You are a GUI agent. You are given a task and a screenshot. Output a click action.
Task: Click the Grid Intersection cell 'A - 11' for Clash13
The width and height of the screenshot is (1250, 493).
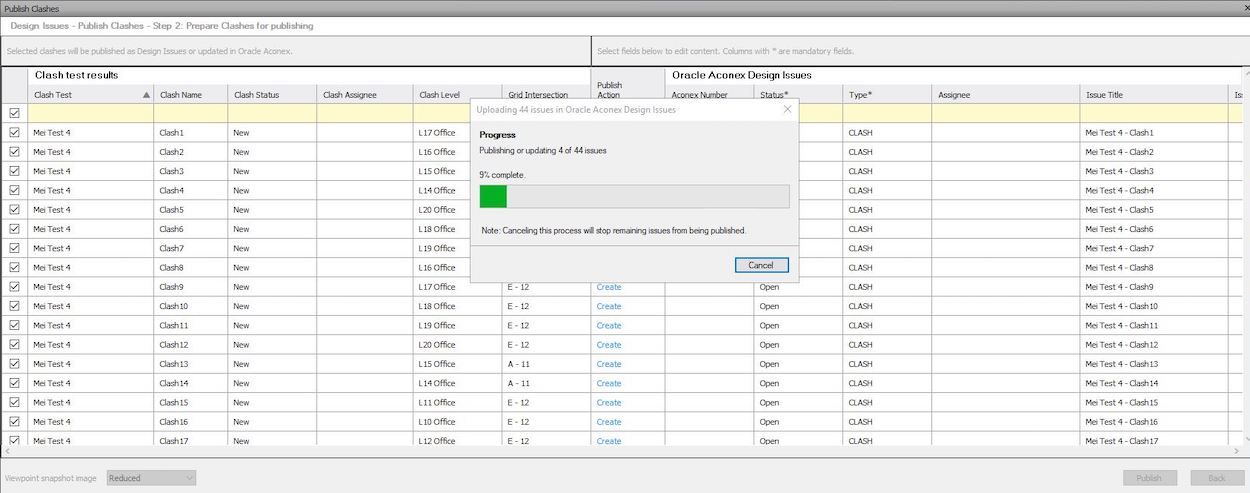[546, 364]
